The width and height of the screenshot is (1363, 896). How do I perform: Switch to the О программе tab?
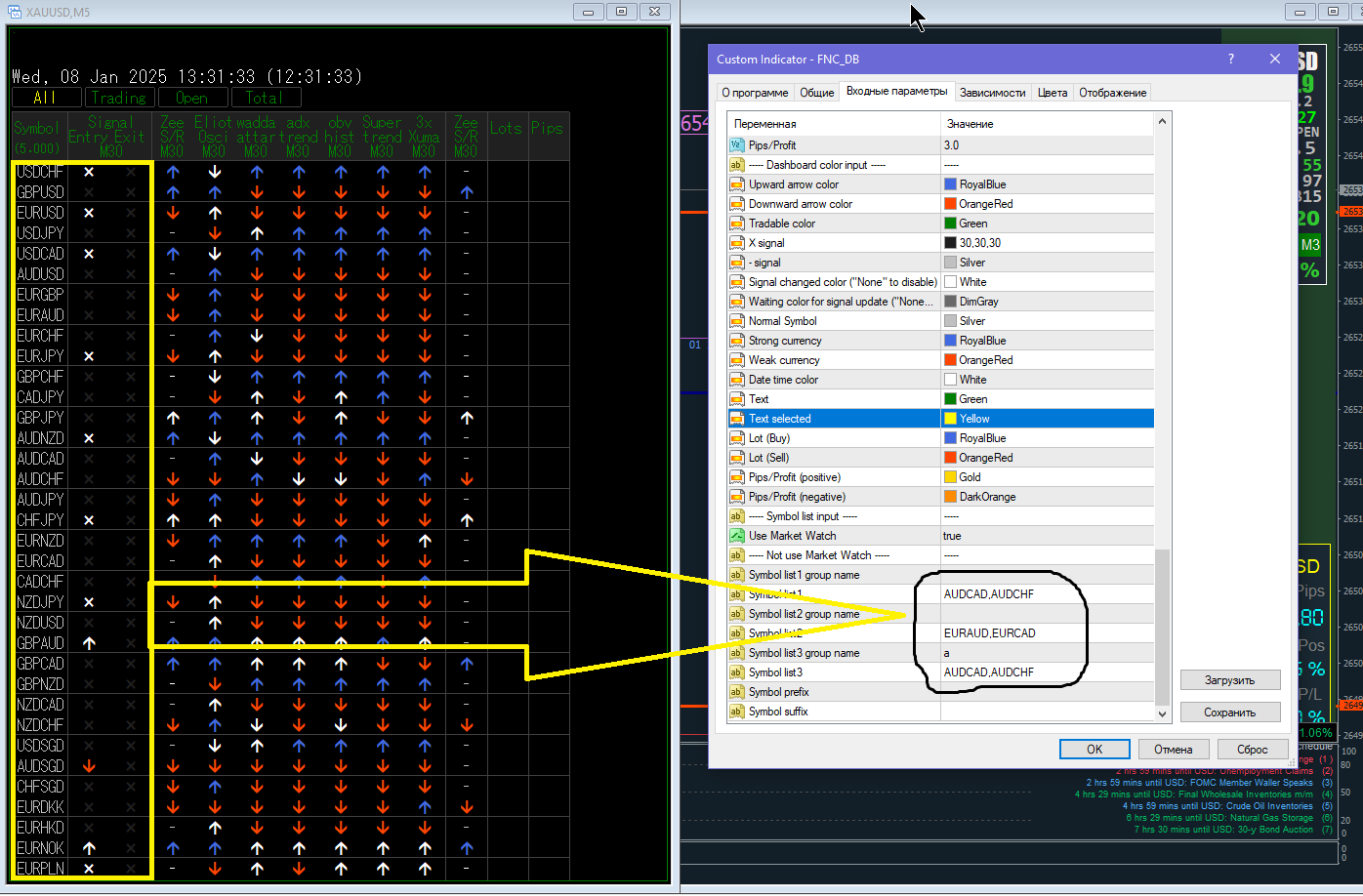point(755,93)
